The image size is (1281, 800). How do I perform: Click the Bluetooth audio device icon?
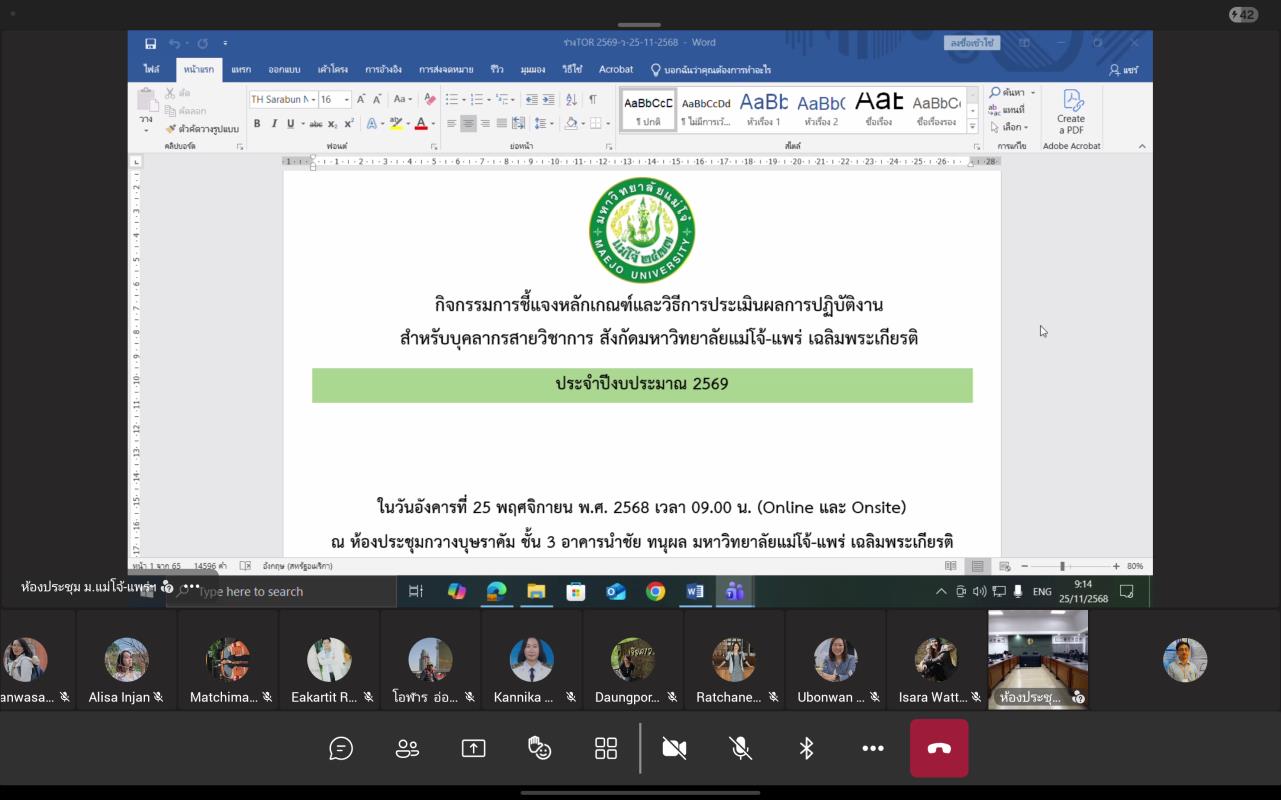(806, 748)
